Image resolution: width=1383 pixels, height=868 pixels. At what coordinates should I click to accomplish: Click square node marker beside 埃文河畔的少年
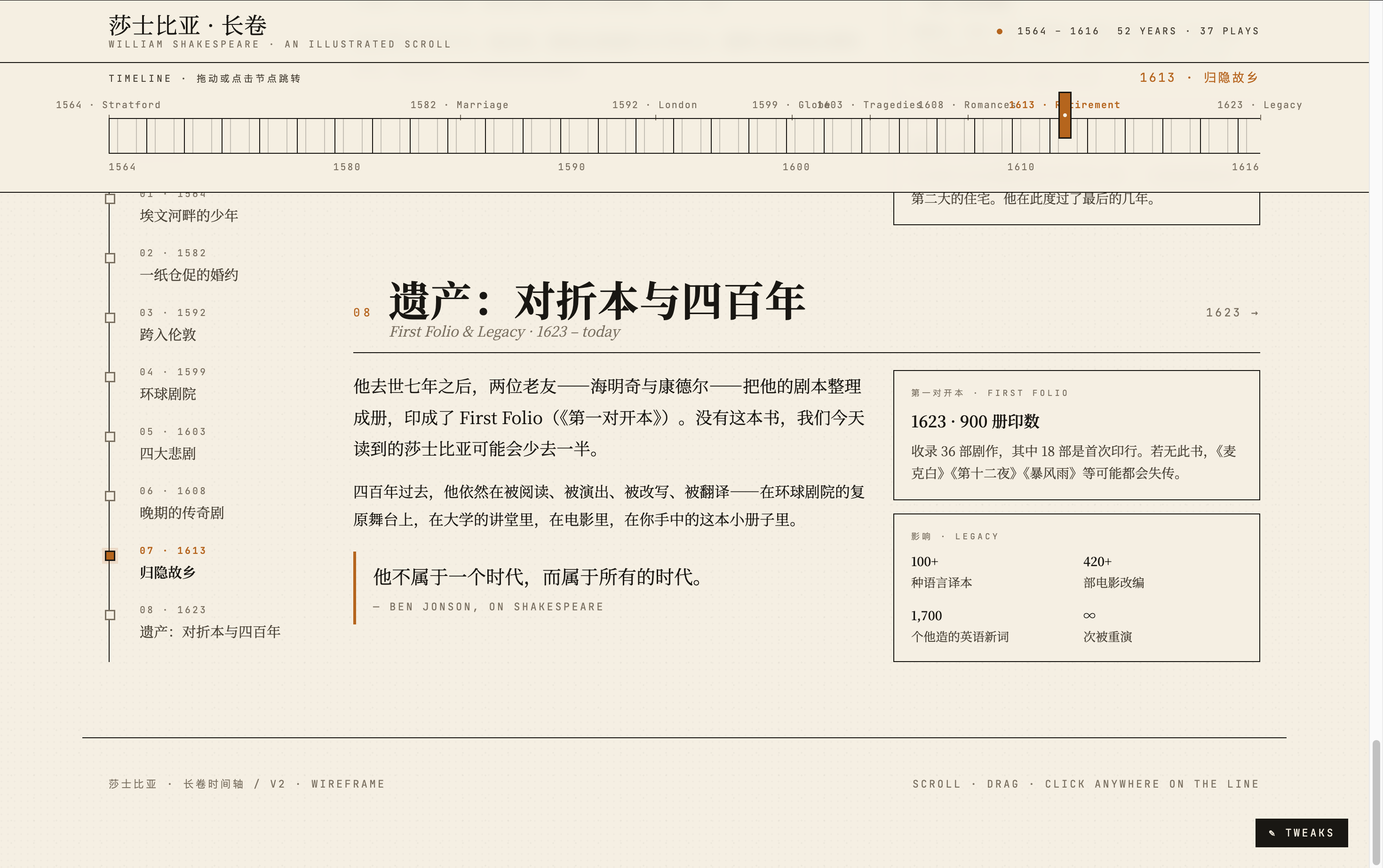coord(110,198)
